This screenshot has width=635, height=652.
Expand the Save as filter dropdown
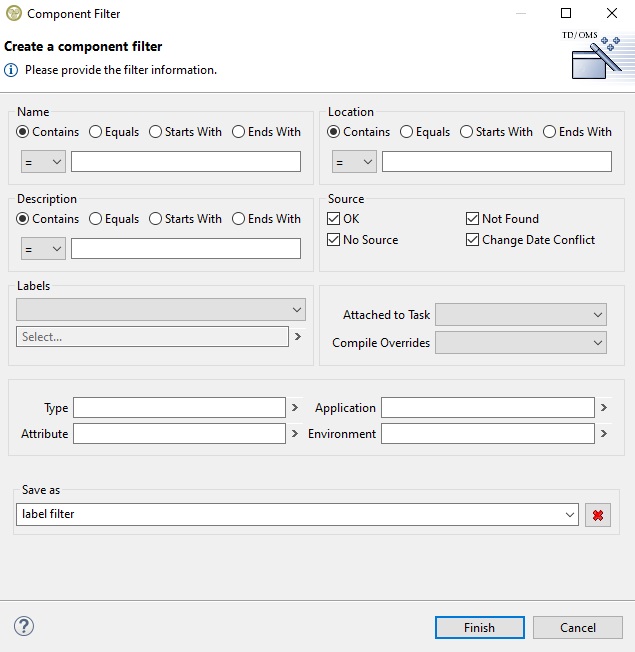click(x=570, y=514)
